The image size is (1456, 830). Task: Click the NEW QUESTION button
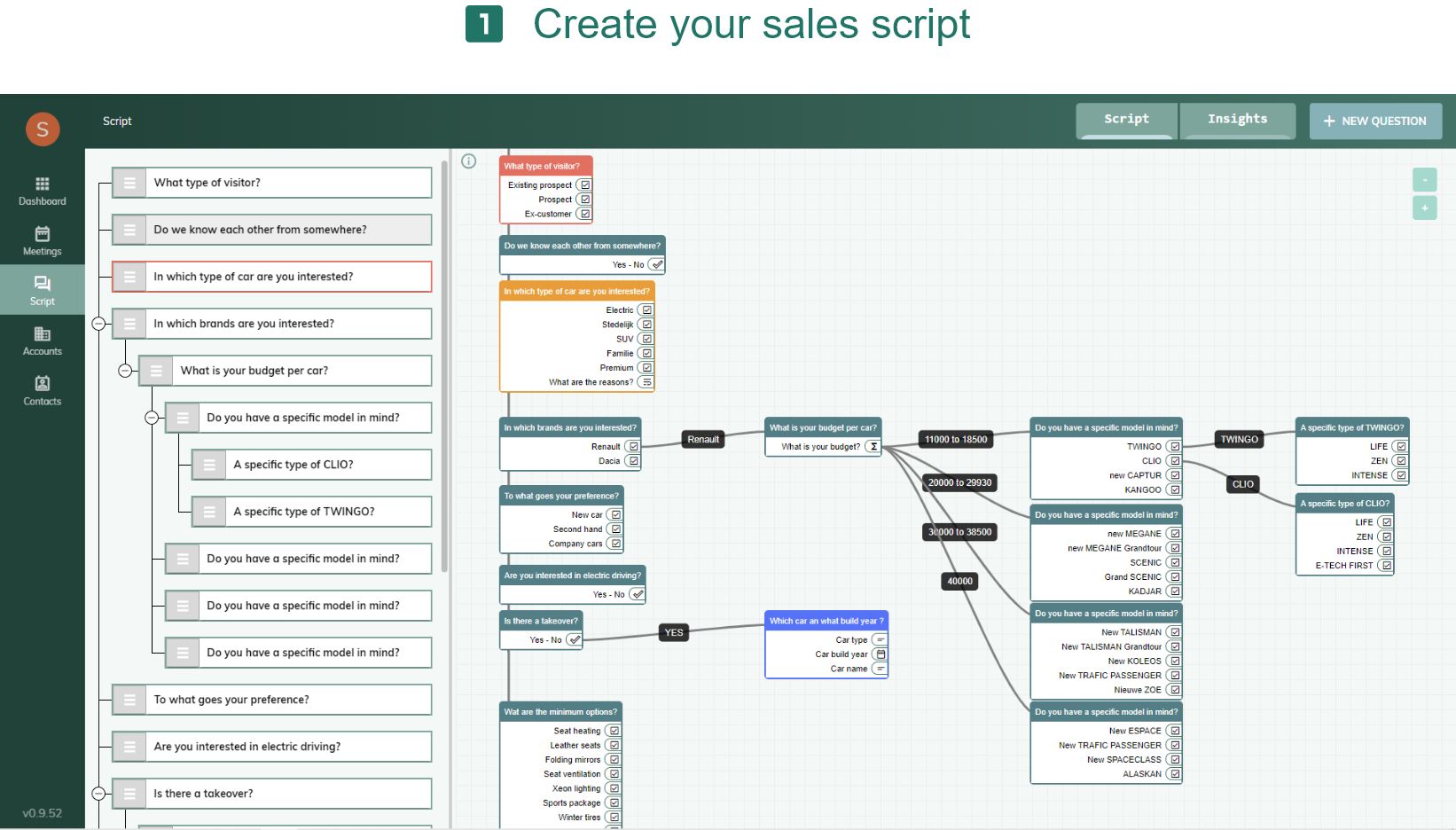[x=1374, y=121]
